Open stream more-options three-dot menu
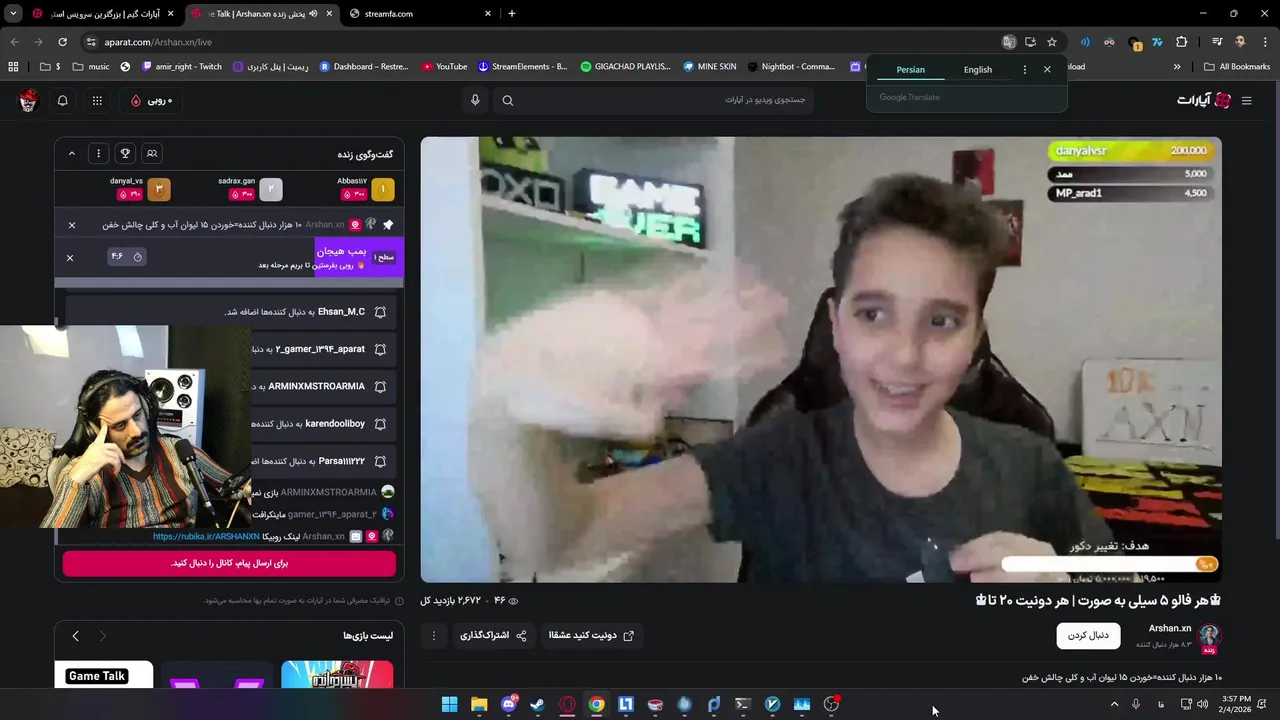 tap(433, 635)
